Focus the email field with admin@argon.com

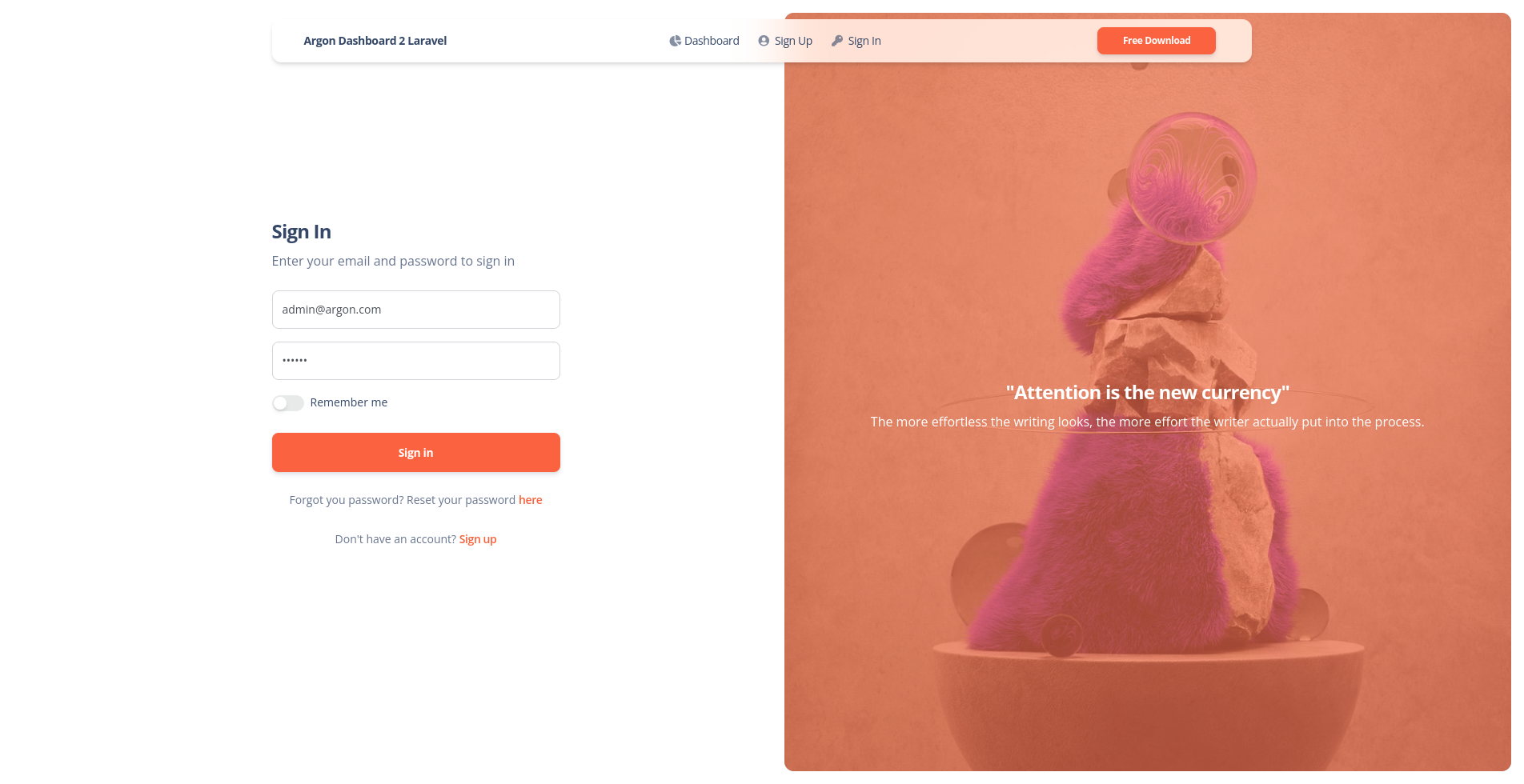pos(416,310)
